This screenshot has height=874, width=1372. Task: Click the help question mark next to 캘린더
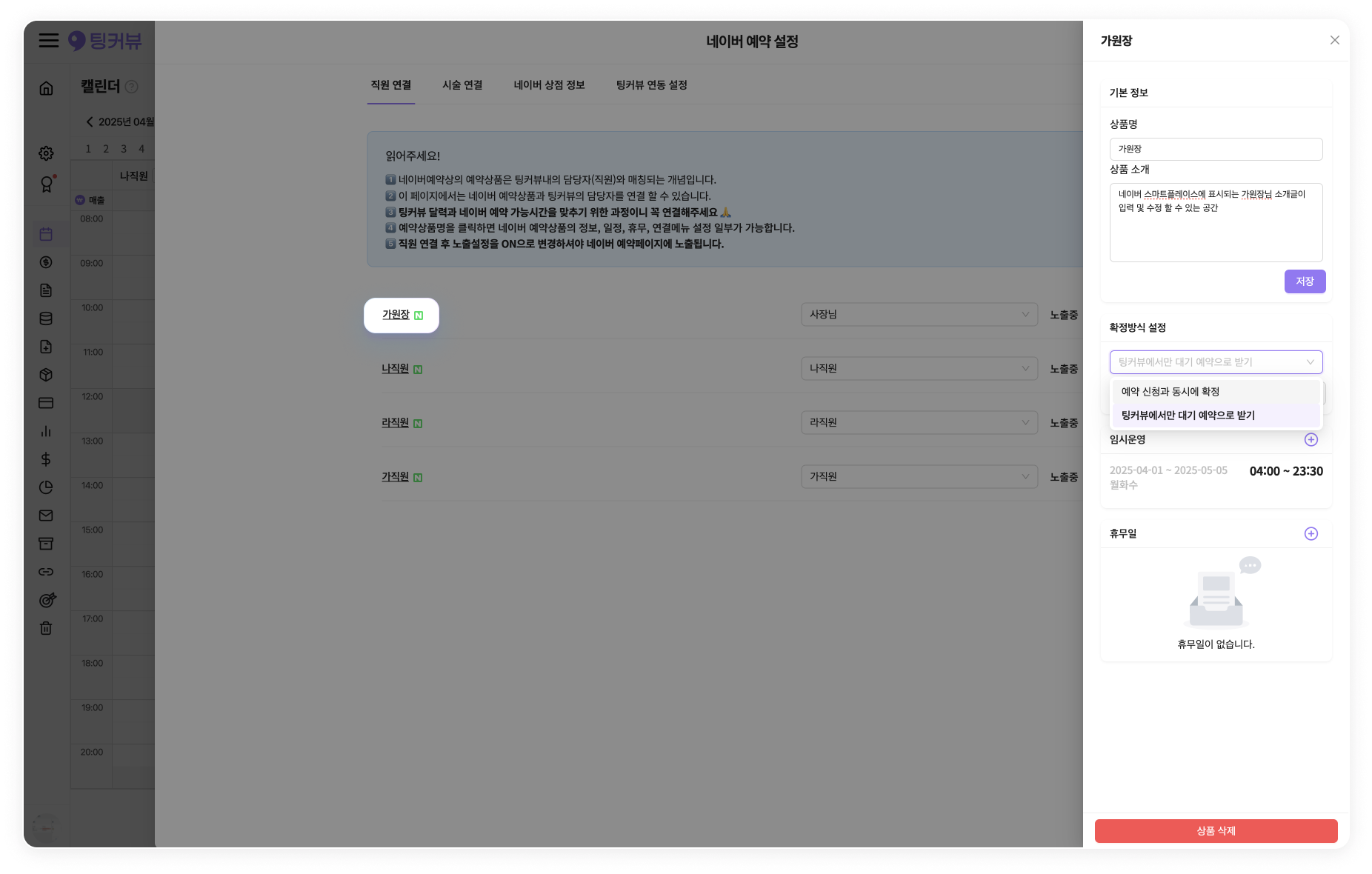(x=132, y=87)
